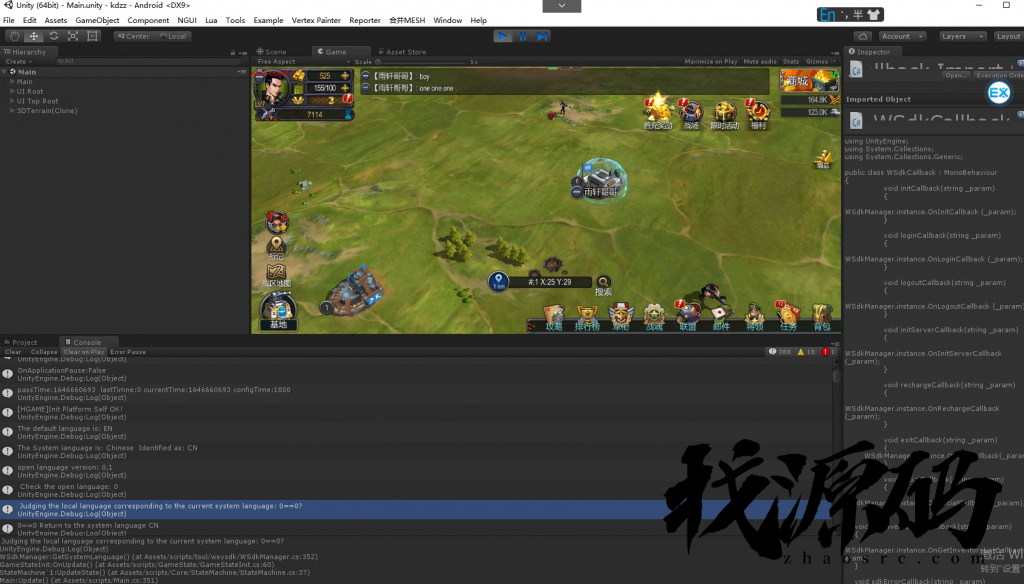The image size is (1024, 584).
Task: Open the NGUI menu
Action: tap(187, 20)
